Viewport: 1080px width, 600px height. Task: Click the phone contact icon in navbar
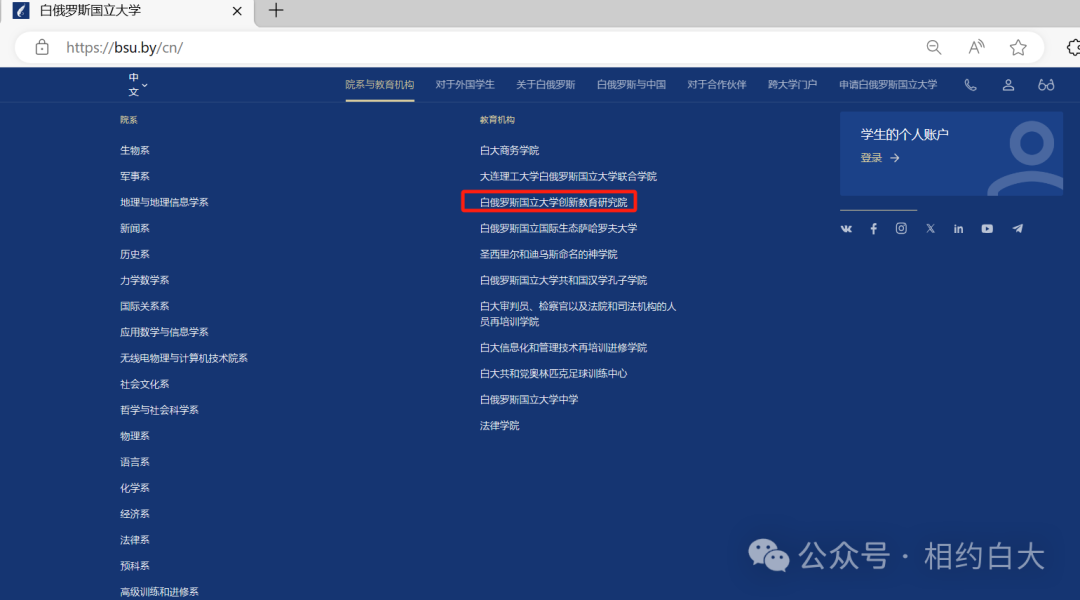click(970, 85)
